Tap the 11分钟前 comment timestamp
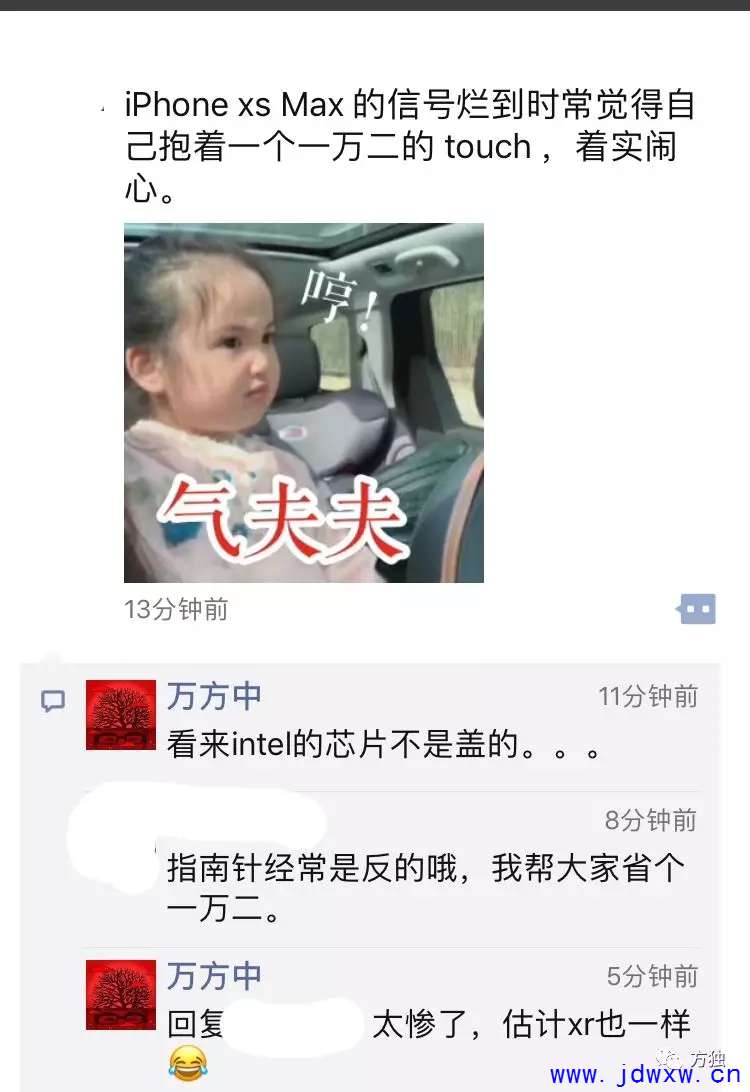 tap(648, 696)
